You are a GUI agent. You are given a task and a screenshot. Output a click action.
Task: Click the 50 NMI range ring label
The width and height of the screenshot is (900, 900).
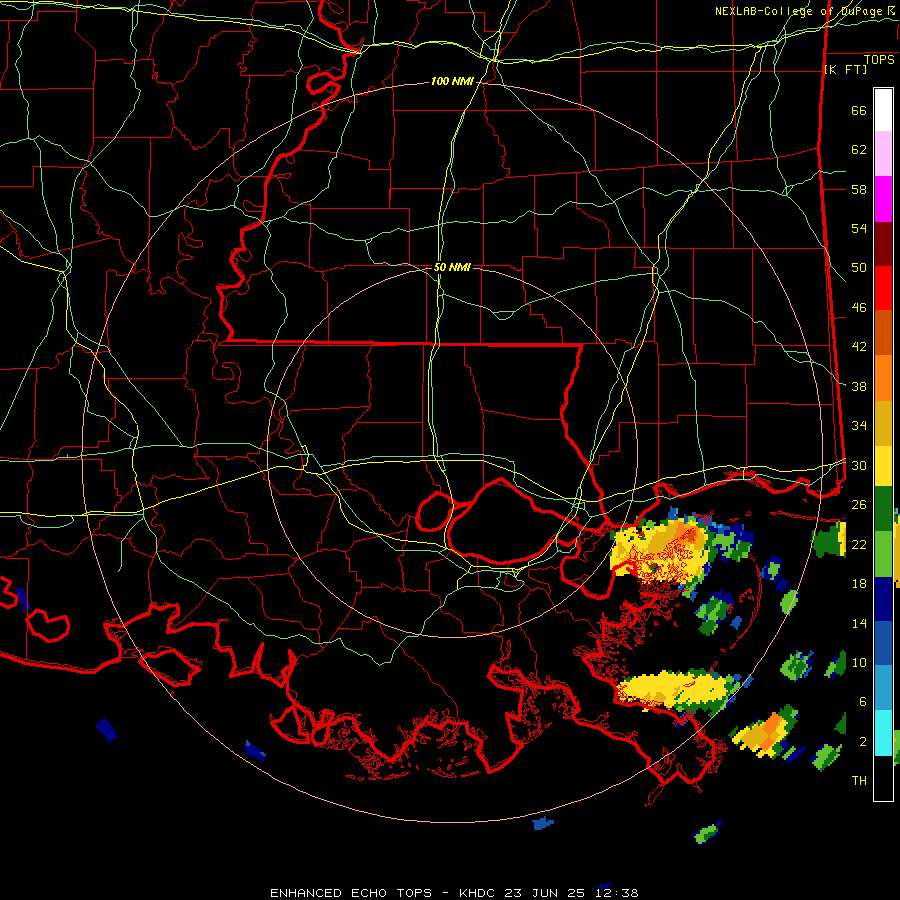point(452,267)
